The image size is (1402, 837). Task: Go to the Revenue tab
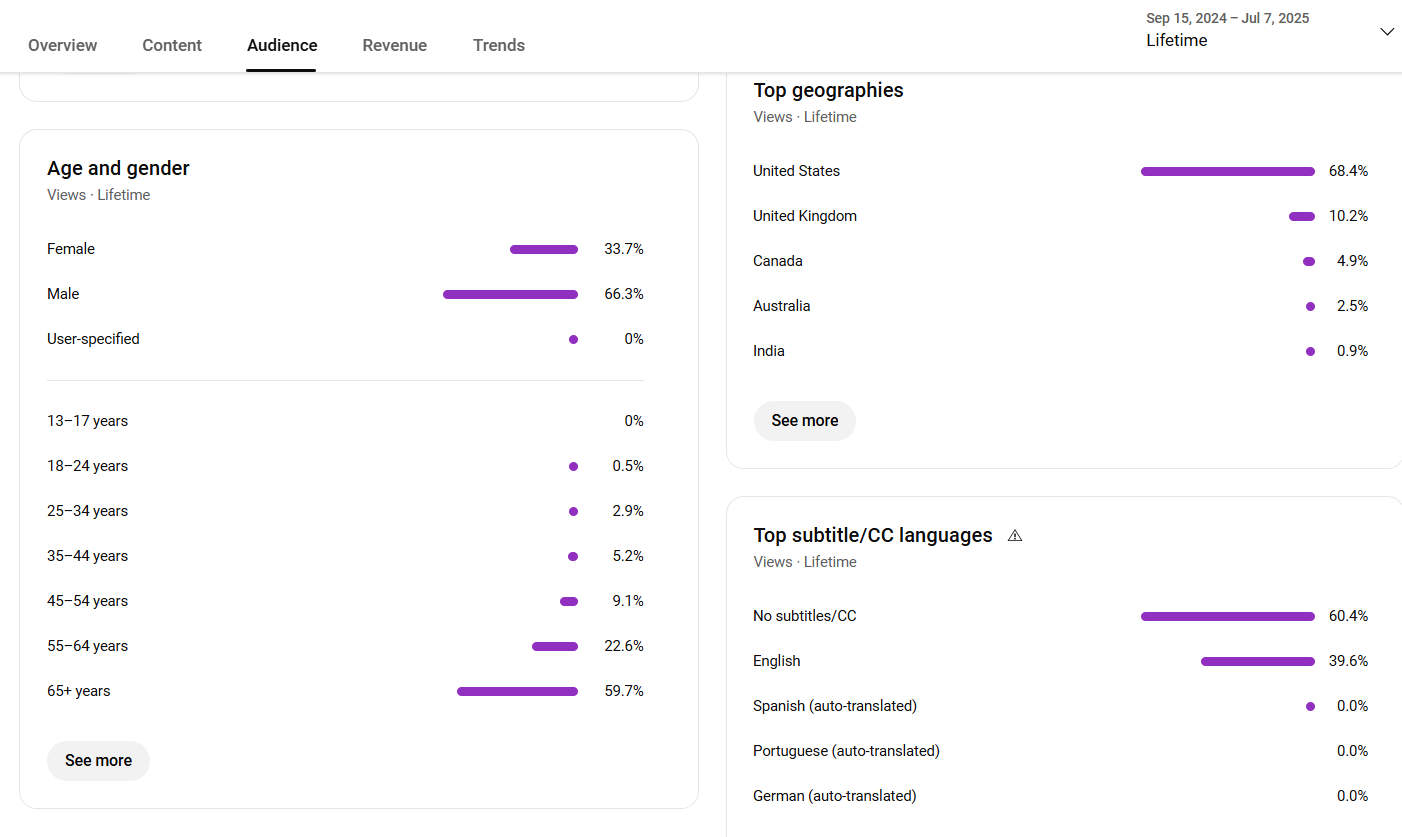(x=394, y=45)
